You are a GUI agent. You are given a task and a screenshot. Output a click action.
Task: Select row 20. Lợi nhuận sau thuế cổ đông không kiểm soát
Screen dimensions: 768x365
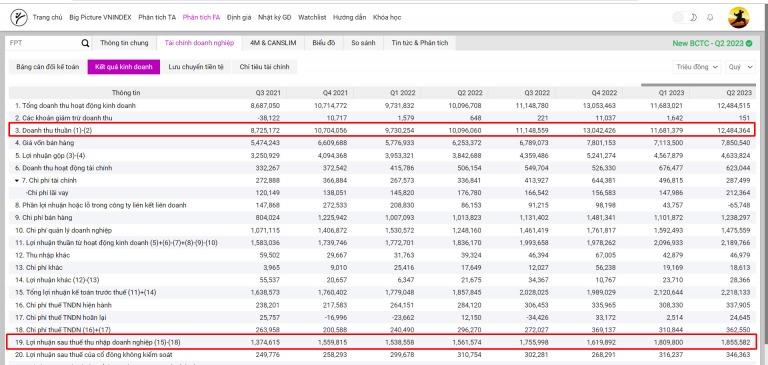[x=382, y=354]
